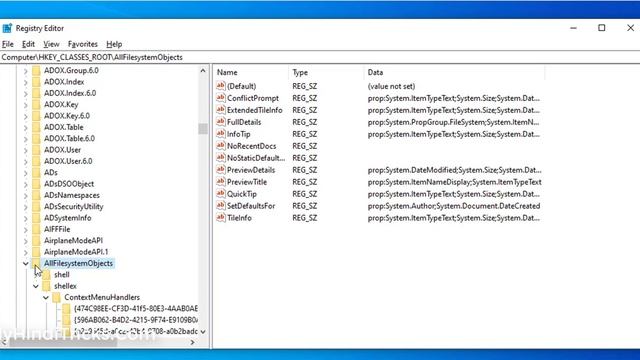Click the REG_SZ type of TileInfo row
640x360 pixels.
coord(304,218)
